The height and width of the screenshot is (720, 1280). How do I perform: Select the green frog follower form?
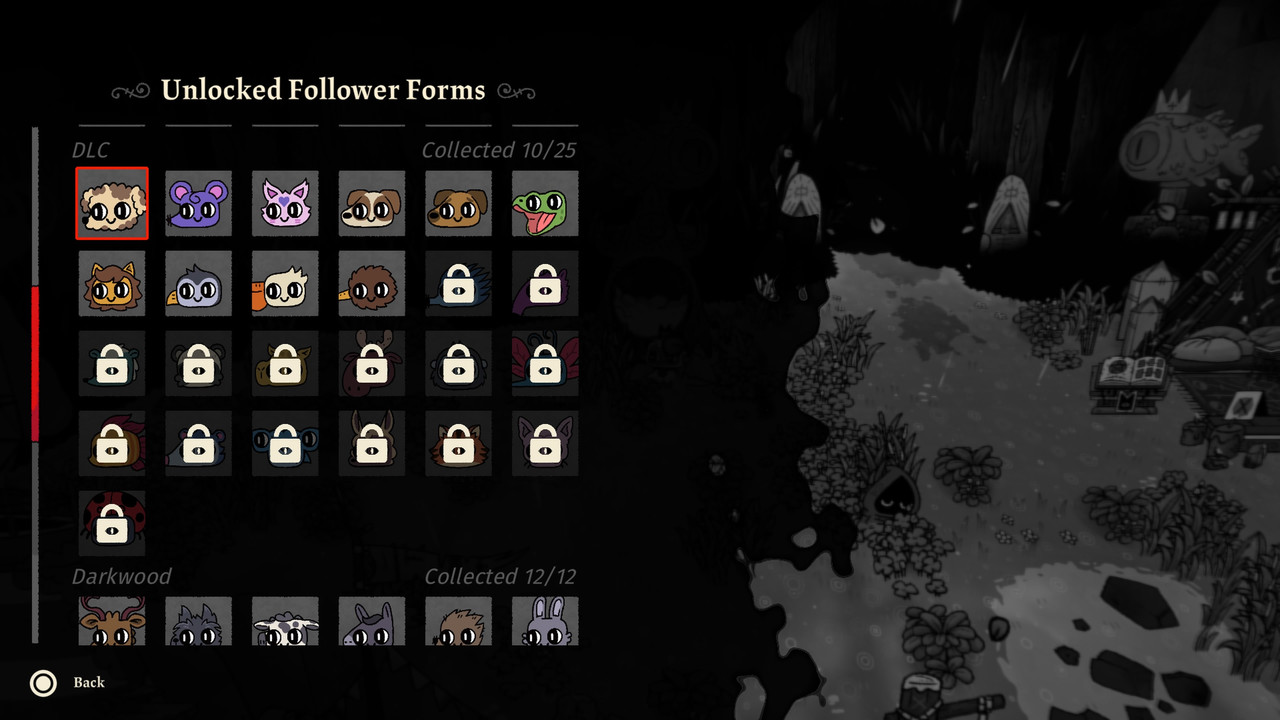pos(545,203)
